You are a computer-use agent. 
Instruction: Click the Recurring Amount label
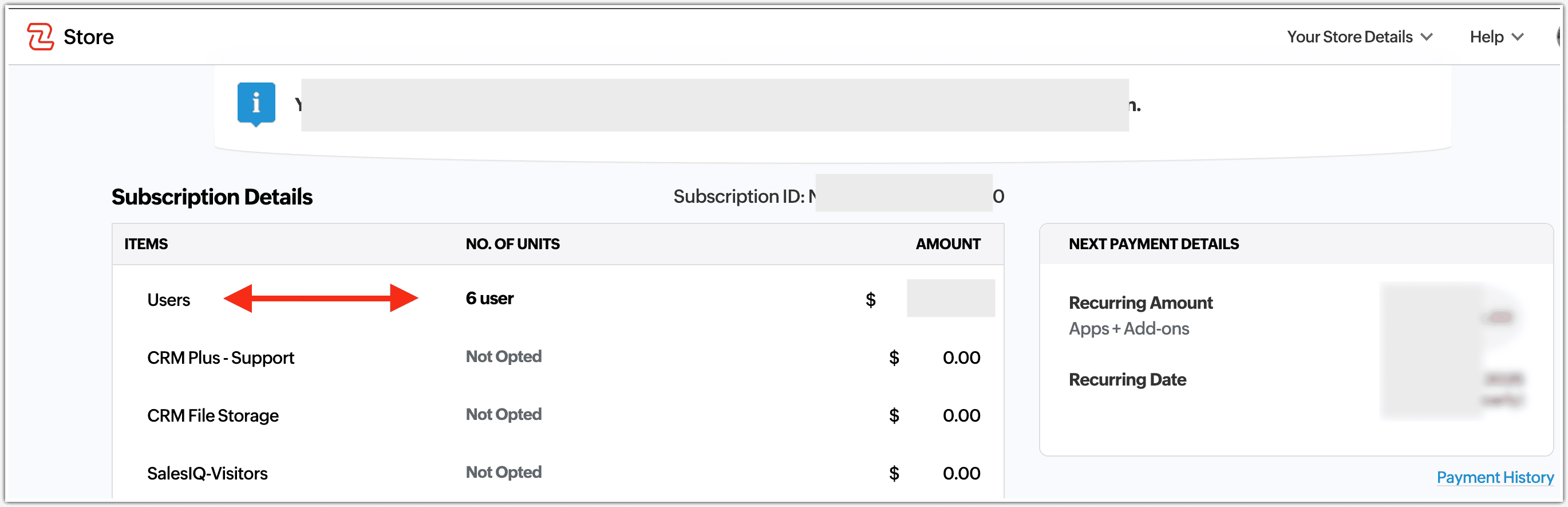tap(1140, 303)
